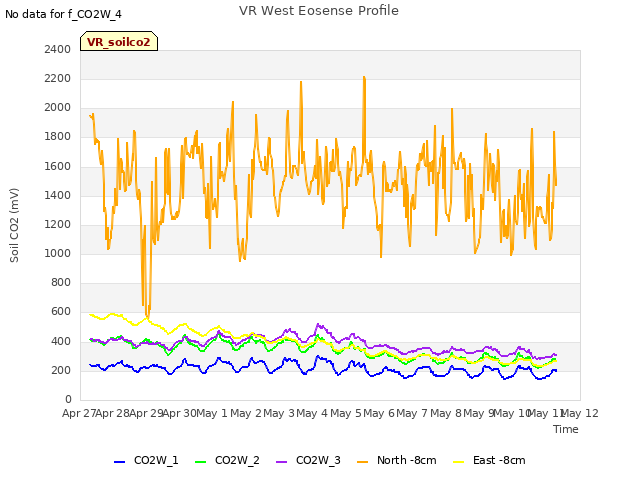Image resolution: width=640 pixels, height=480 pixels.
Task: Click the 2000 y-axis tick label
Action: [x=58, y=108]
